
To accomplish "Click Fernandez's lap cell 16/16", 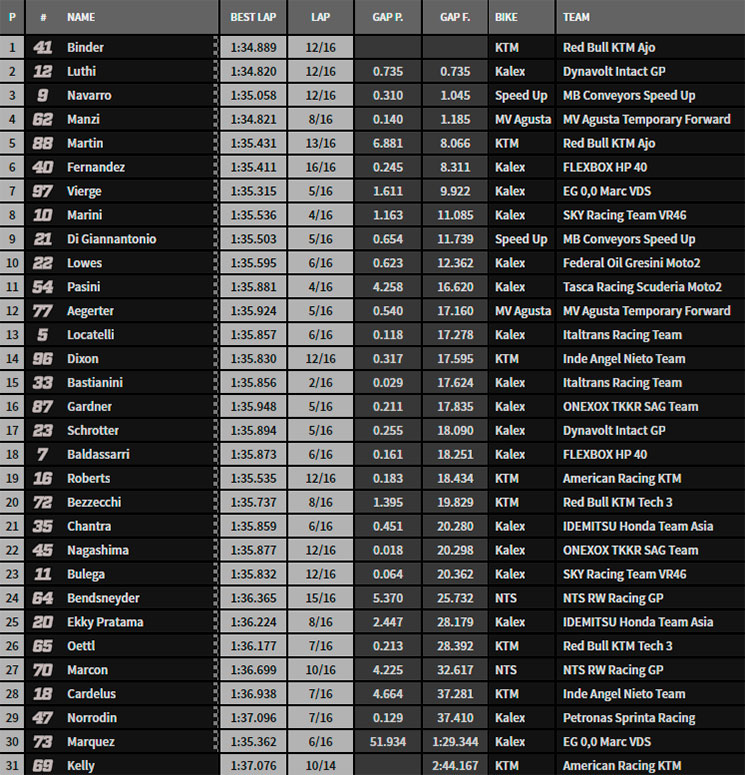I will [x=320, y=167].
